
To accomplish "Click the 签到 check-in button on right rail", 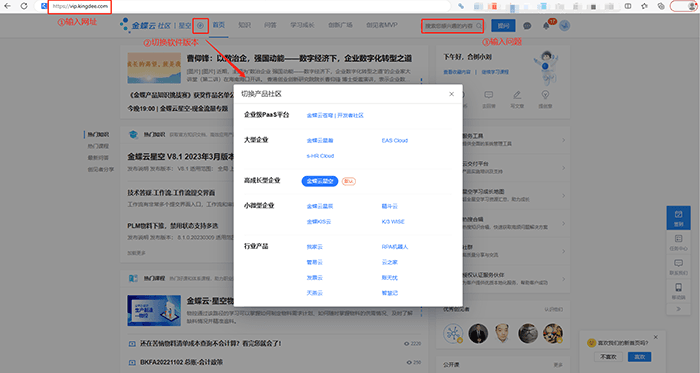I will [x=679, y=218].
